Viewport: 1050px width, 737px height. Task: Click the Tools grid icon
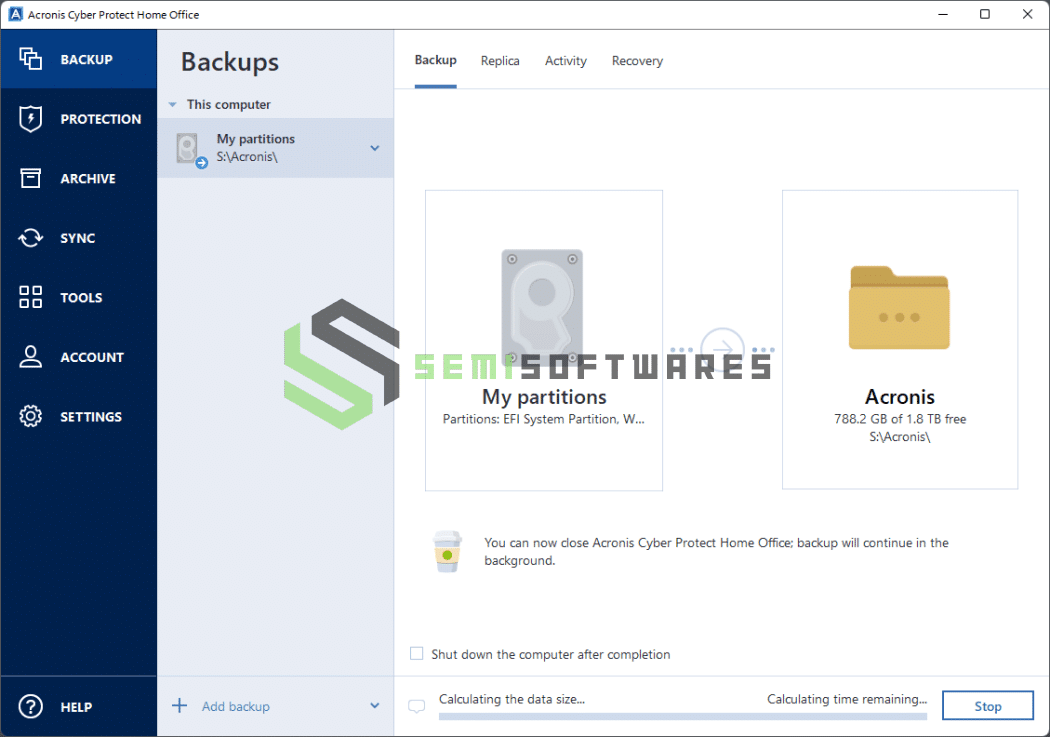[30, 297]
